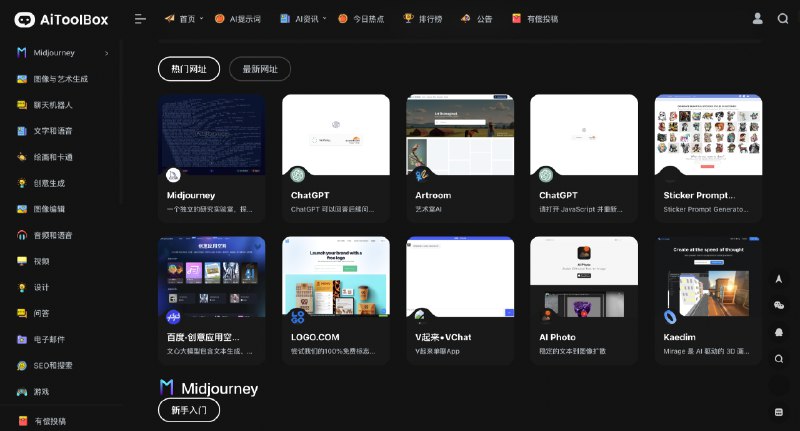Open the floating WeChat icon
Screen dimensions: 800x431
(x=779, y=306)
